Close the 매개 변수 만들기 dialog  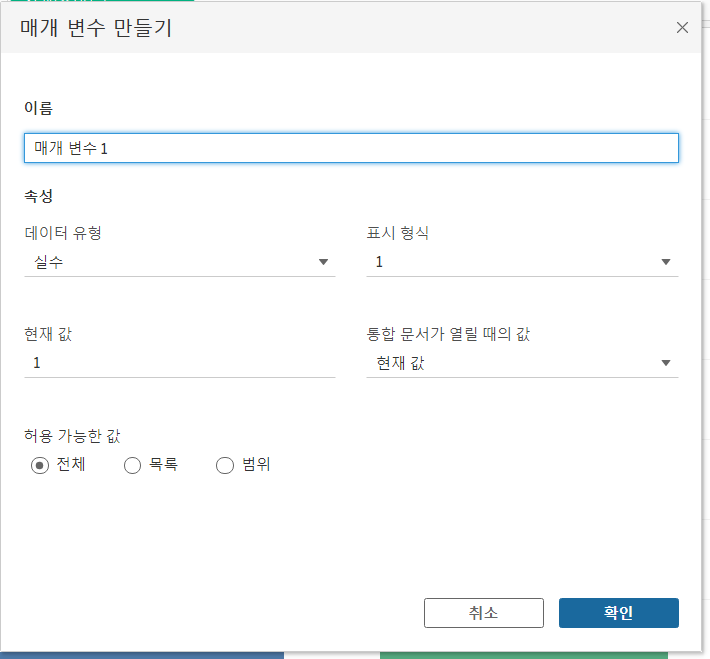point(682,28)
